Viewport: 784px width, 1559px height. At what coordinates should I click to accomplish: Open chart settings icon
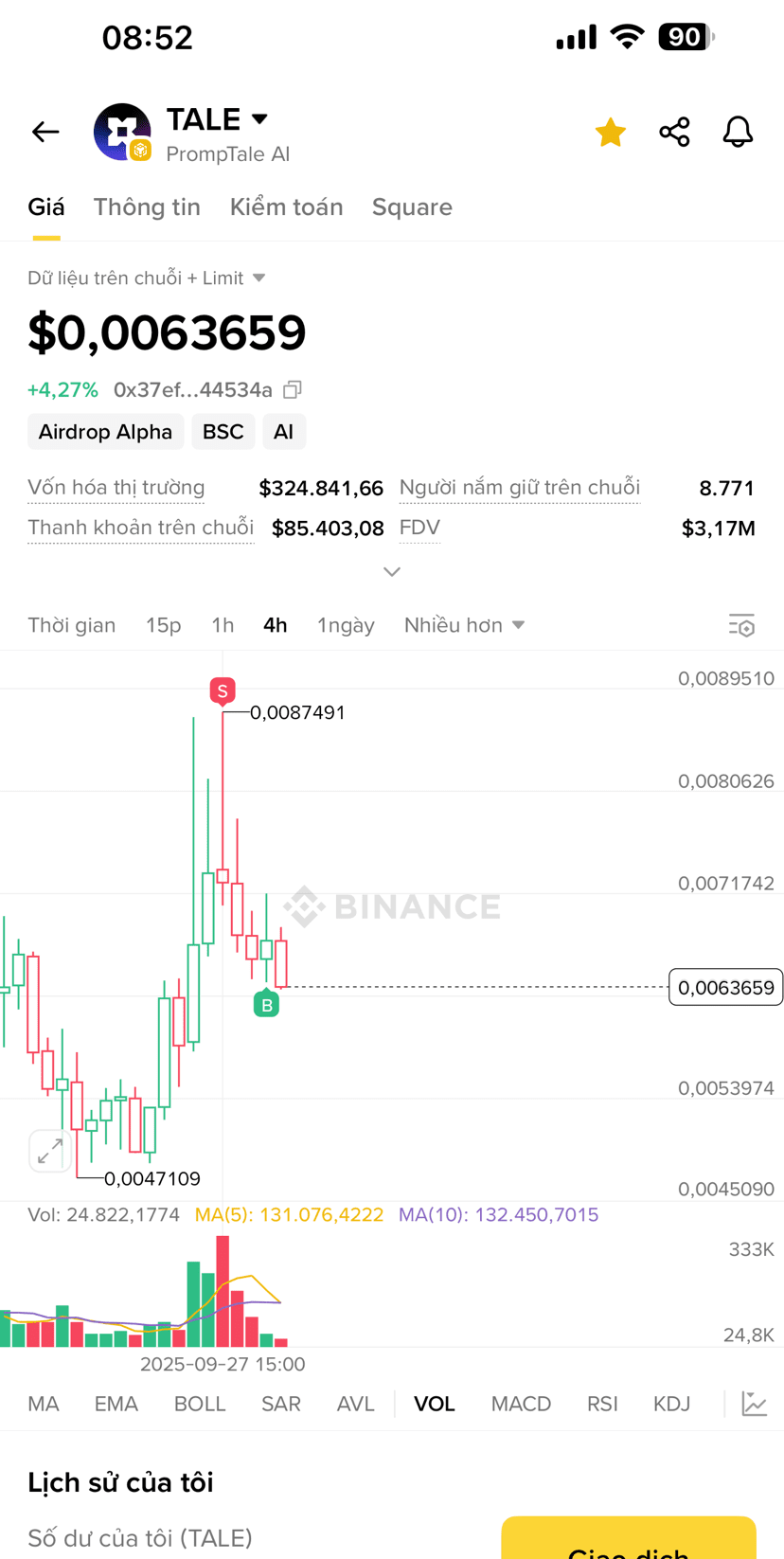click(x=741, y=625)
